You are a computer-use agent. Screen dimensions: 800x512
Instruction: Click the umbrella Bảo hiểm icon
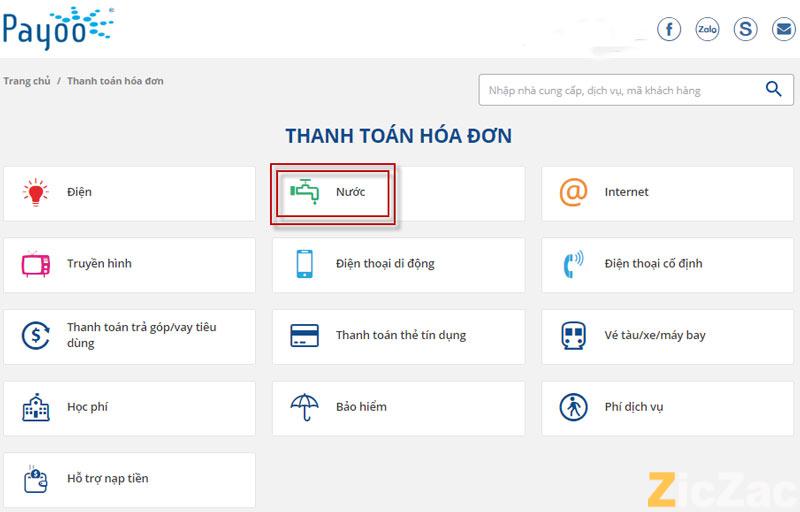tap(305, 407)
